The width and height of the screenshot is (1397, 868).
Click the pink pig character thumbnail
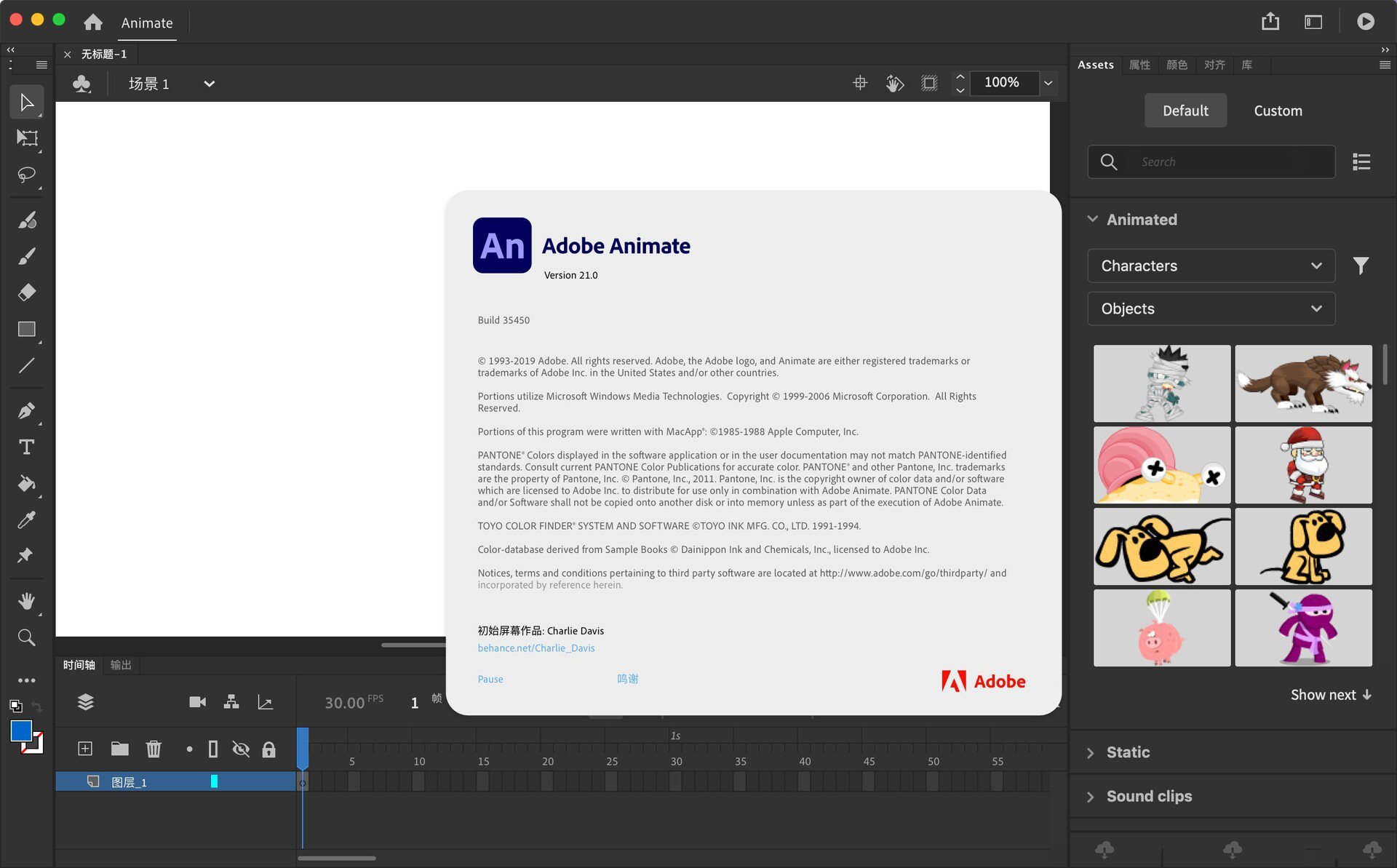[1162, 627]
